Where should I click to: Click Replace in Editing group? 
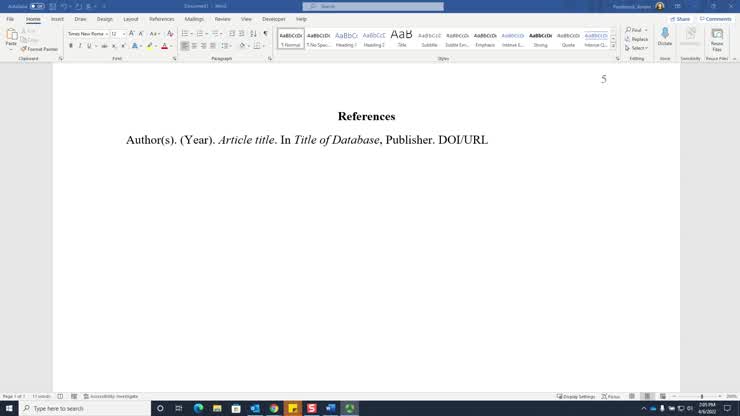coord(637,39)
